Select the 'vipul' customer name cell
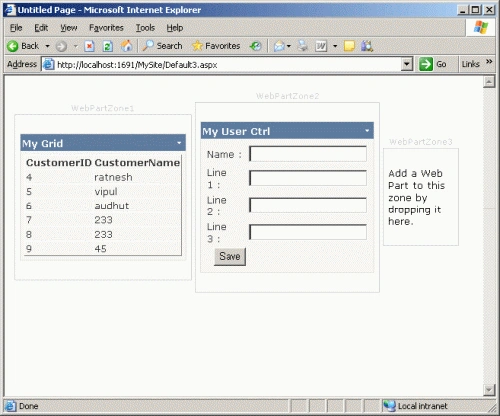This screenshot has height=416, width=500. coord(106,192)
